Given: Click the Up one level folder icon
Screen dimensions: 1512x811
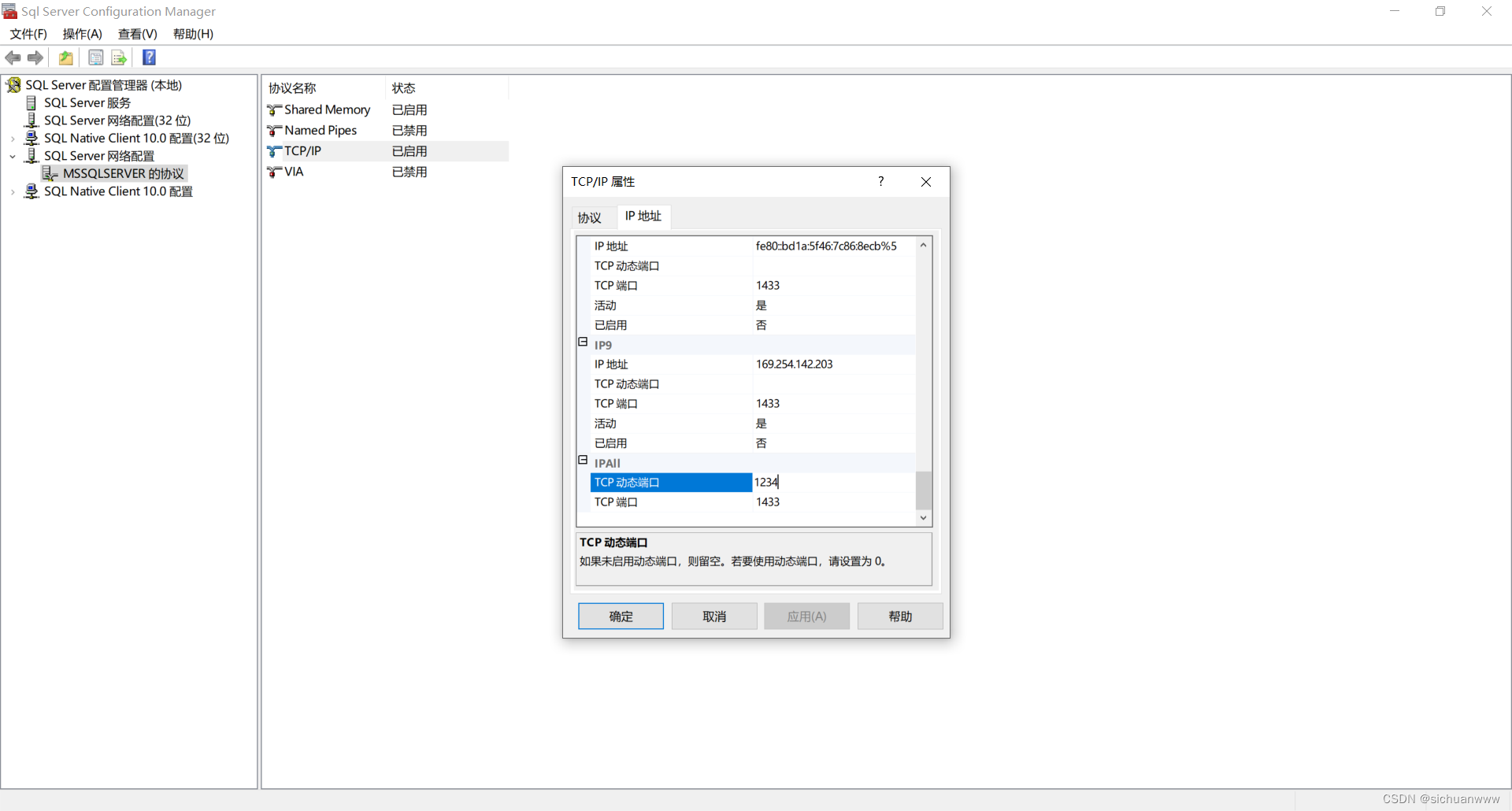Looking at the screenshot, I should pyautogui.click(x=66, y=57).
